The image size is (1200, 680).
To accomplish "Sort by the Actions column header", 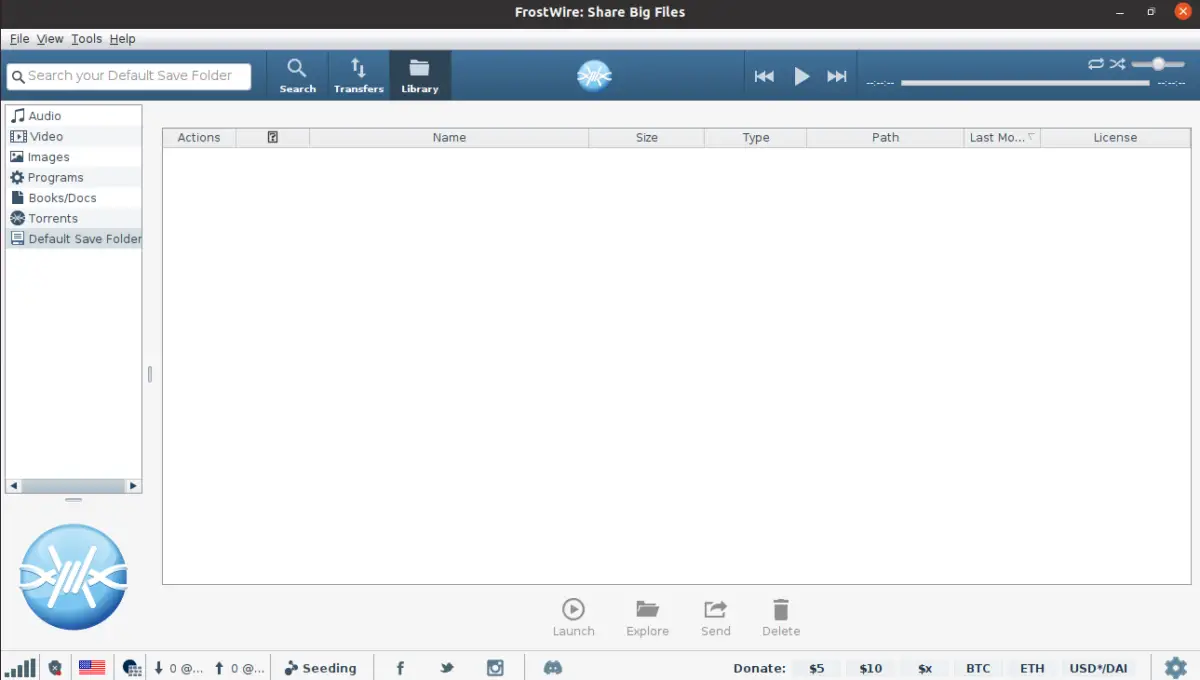I will (x=199, y=138).
